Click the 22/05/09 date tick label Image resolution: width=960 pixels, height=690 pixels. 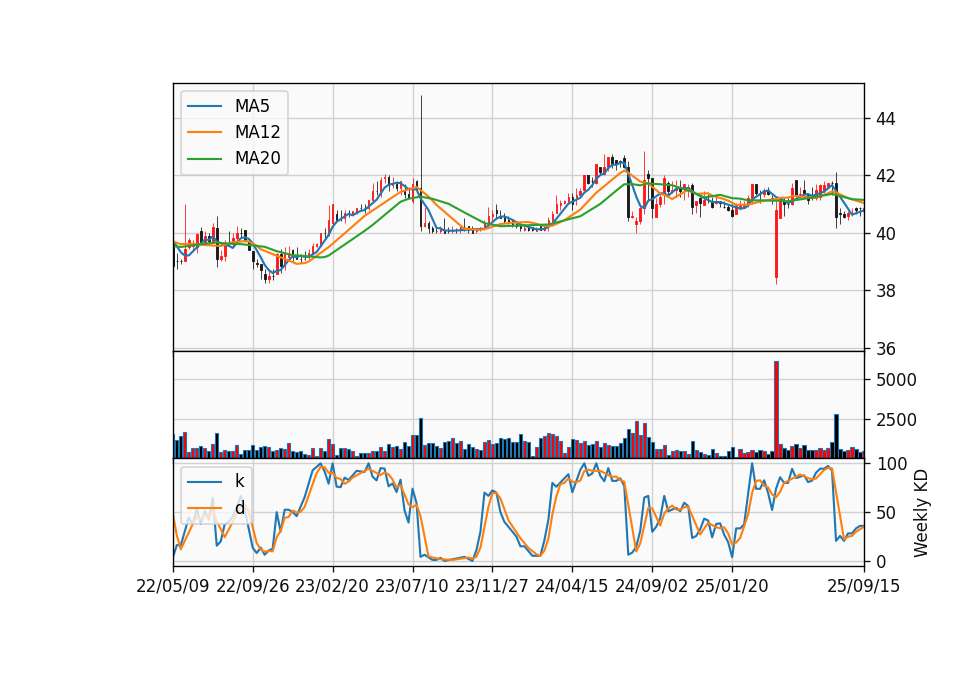tap(173, 586)
